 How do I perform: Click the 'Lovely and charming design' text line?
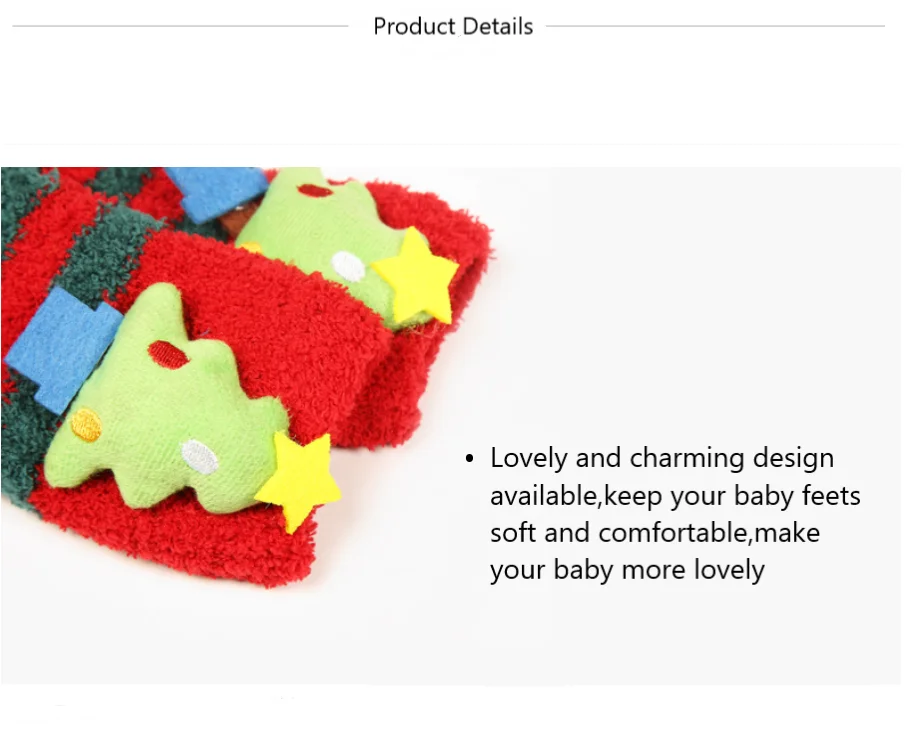pyautogui.click(x=662, y=458)
